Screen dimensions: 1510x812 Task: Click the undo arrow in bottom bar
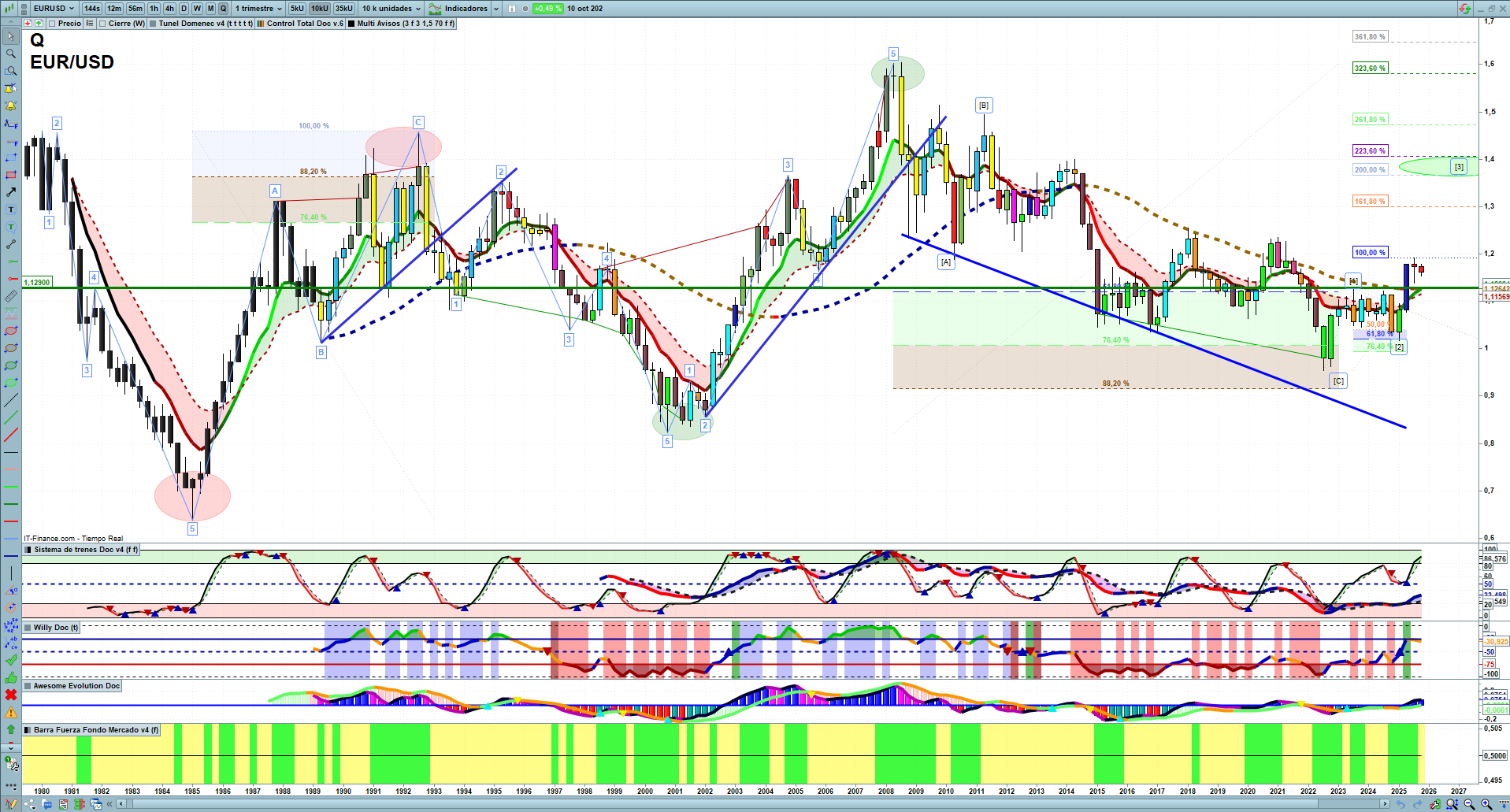click(x=1401, y=804)
